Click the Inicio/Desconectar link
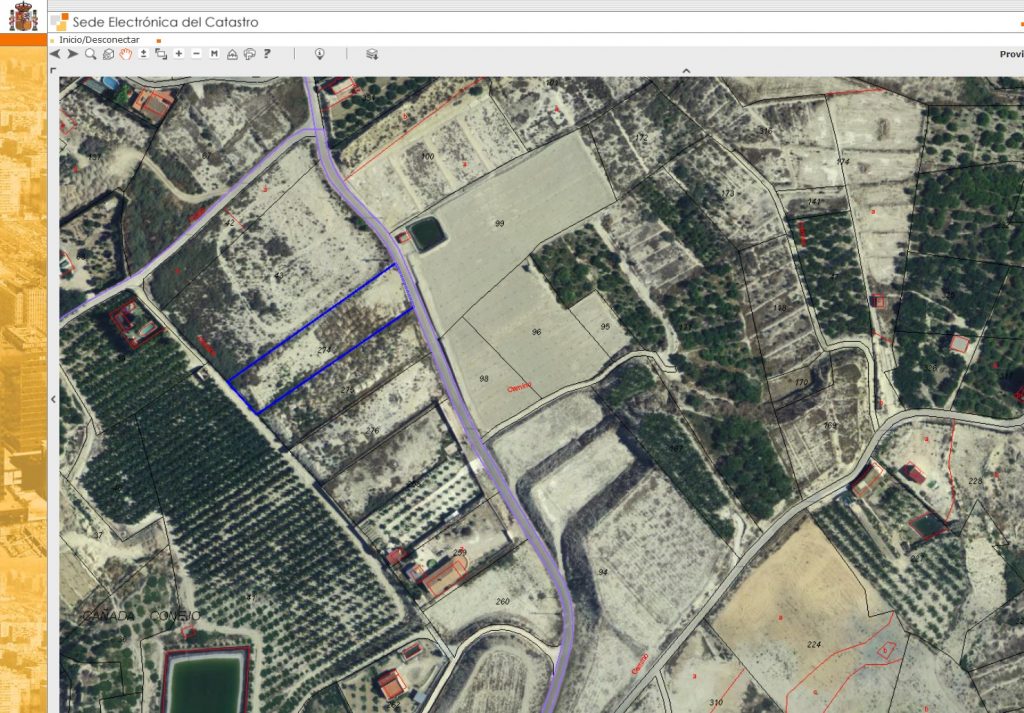1024x713 pixels. click(99, 40)
